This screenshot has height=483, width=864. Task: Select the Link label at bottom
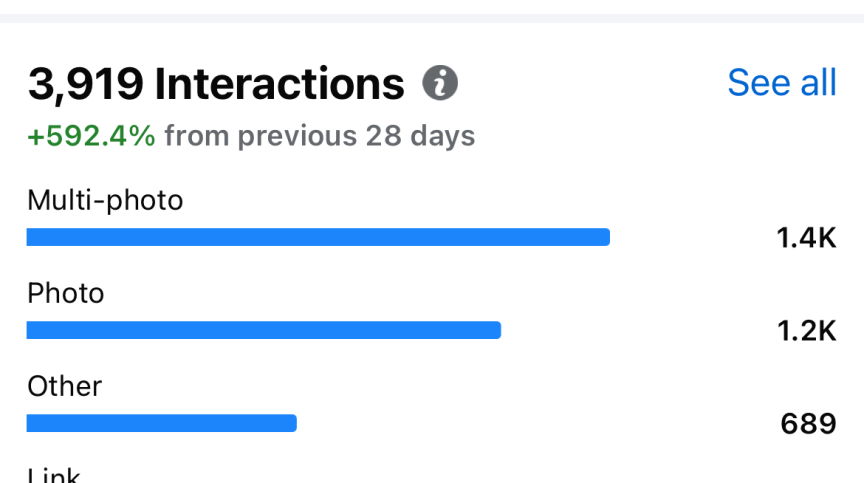coord(54,475)
